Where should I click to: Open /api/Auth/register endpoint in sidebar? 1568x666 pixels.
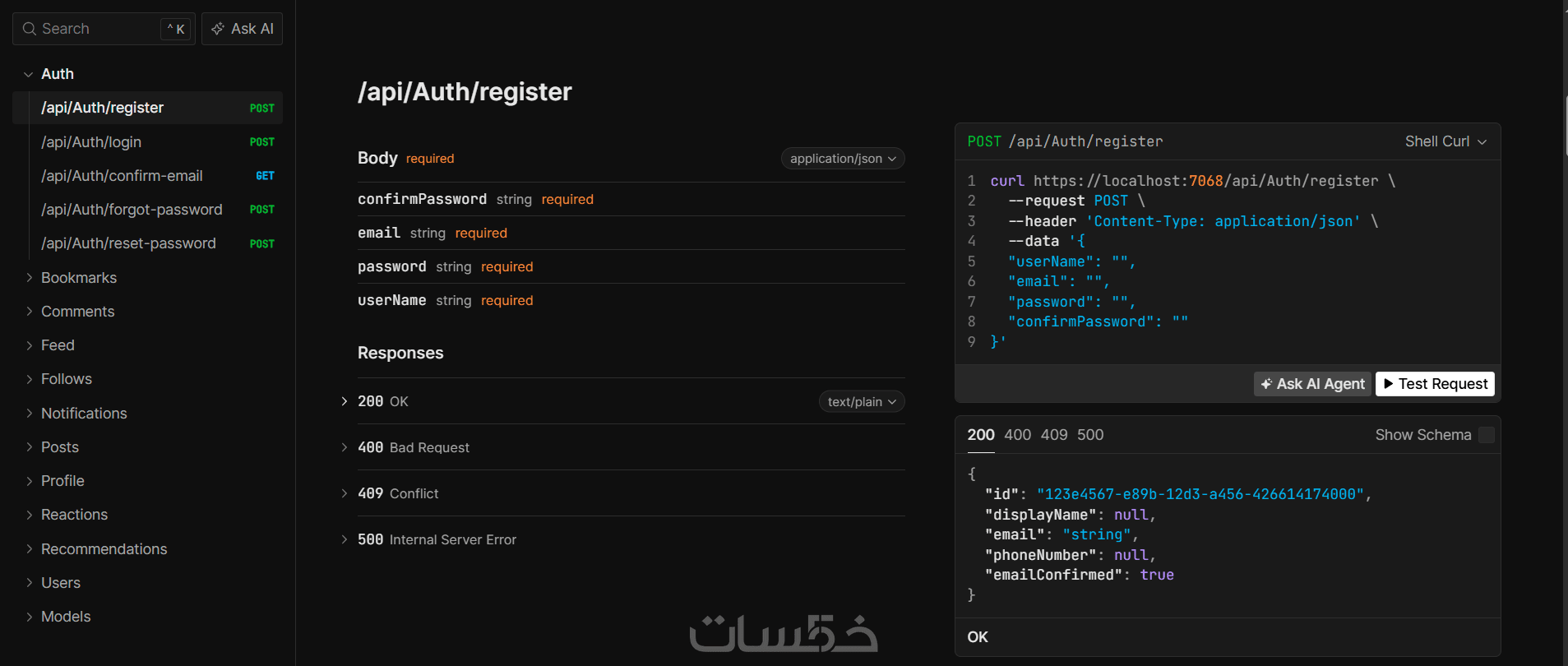[148, 108]
